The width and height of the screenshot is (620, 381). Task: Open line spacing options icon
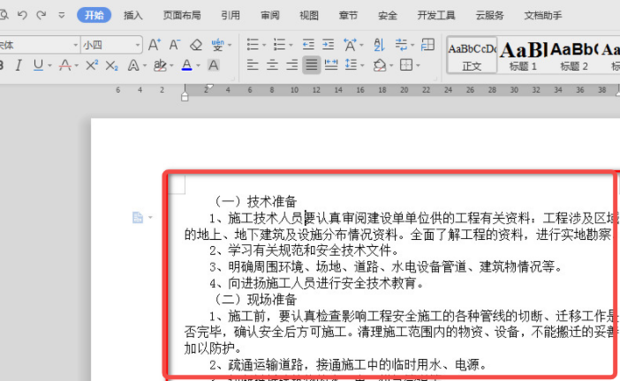pyautogui.click(x=351, y=65)
